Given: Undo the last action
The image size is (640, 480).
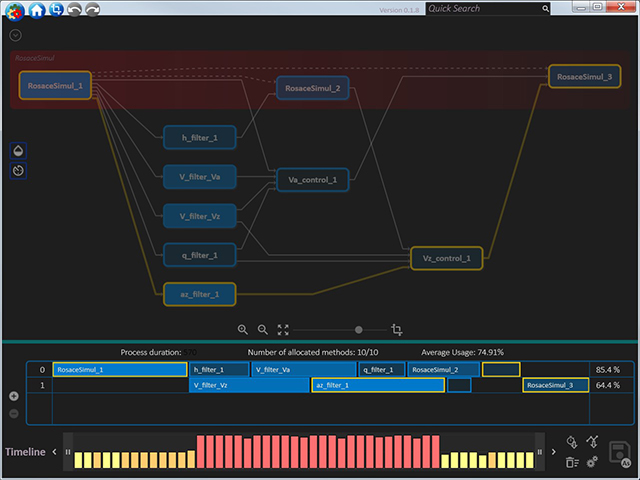Looking at the screenshot, I should (74, 9).
